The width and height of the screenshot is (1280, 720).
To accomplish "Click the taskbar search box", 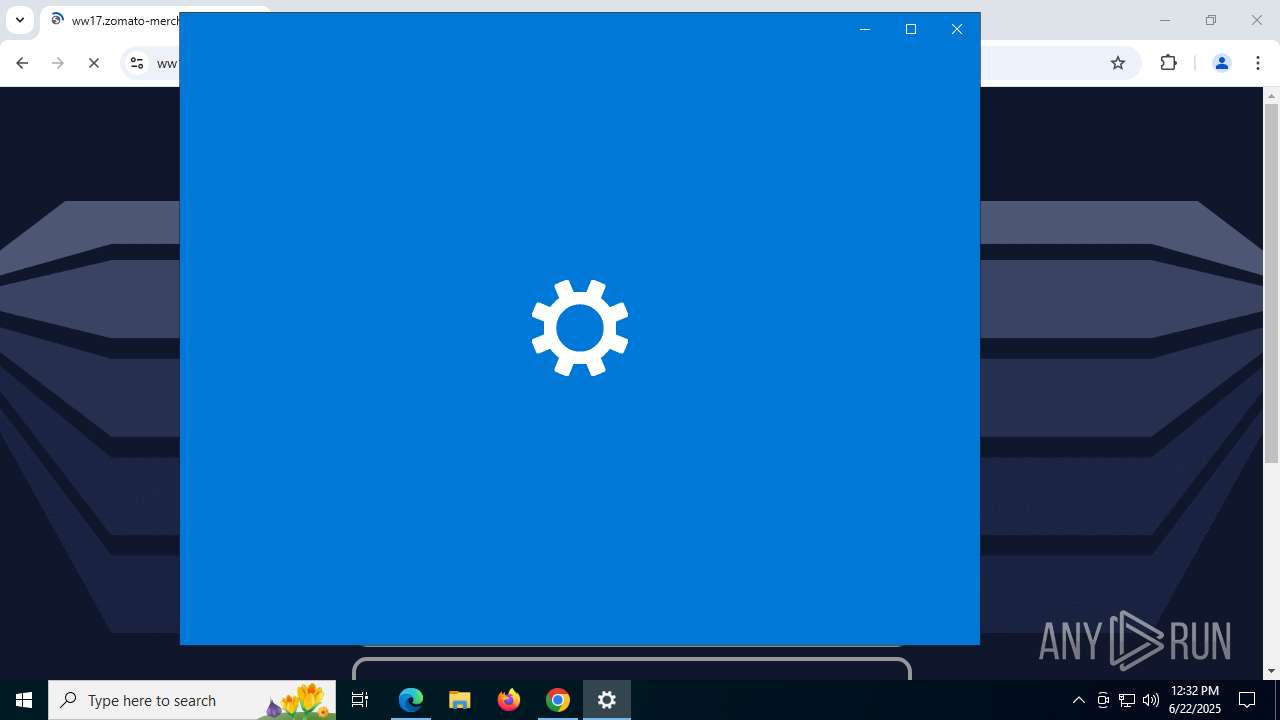I will click(x=192, y=700).
